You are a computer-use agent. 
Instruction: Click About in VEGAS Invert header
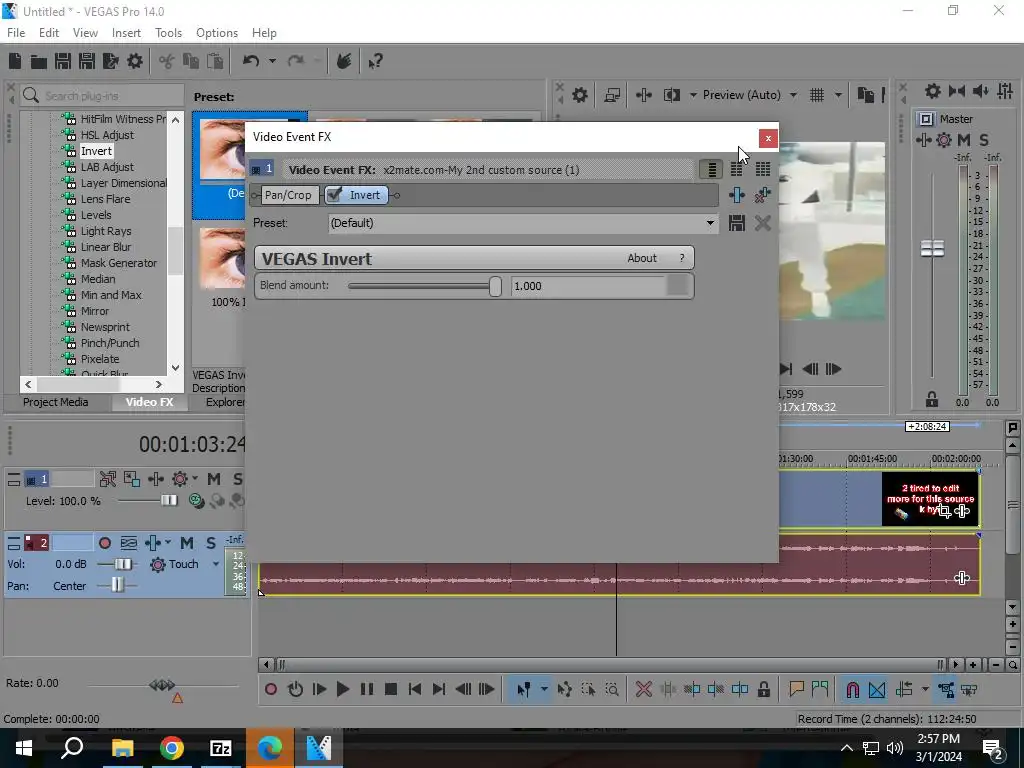click(x=642, y=258)
